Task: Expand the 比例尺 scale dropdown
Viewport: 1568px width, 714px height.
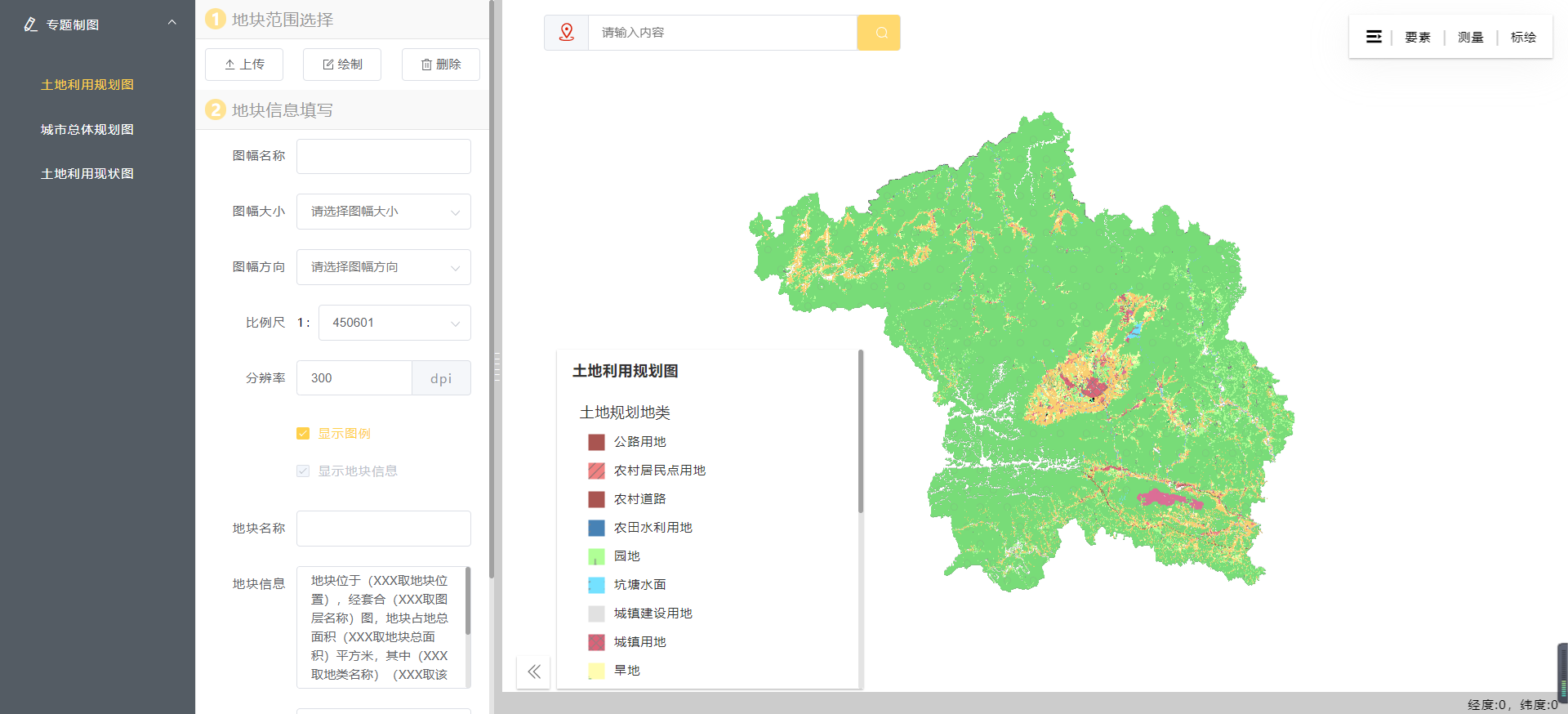Action: tap(394, 323)
